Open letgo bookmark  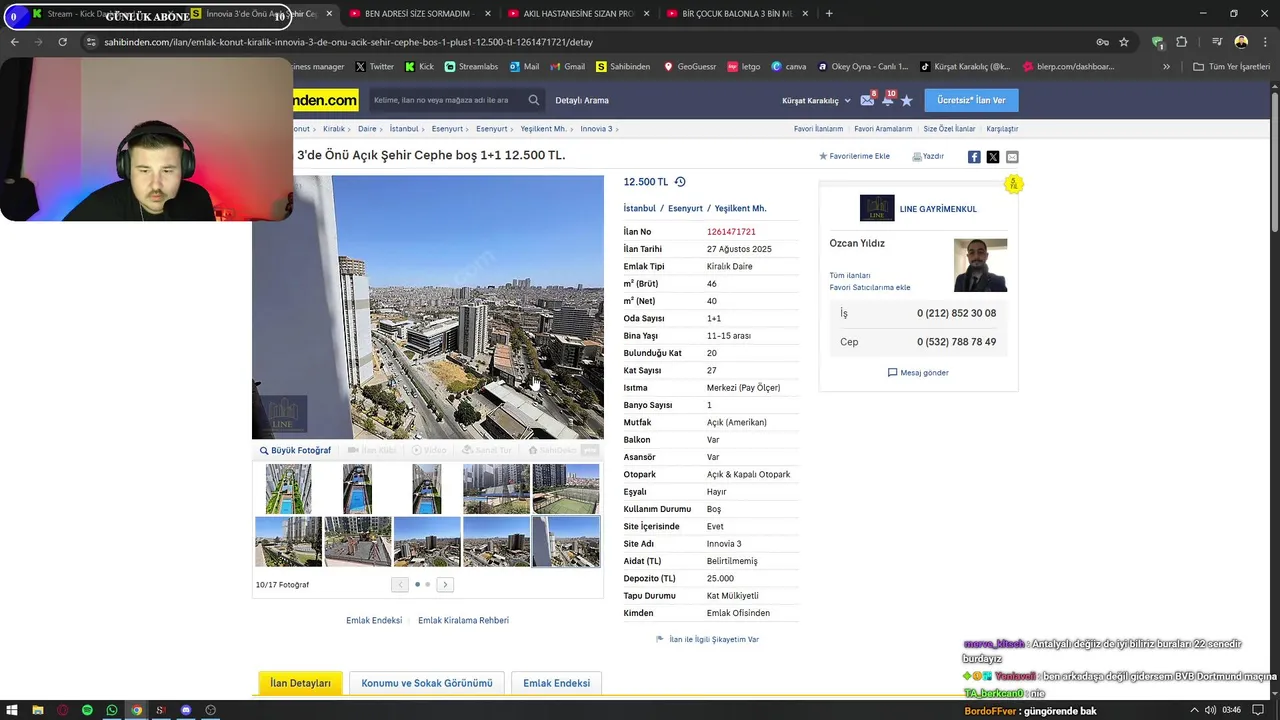743,67
